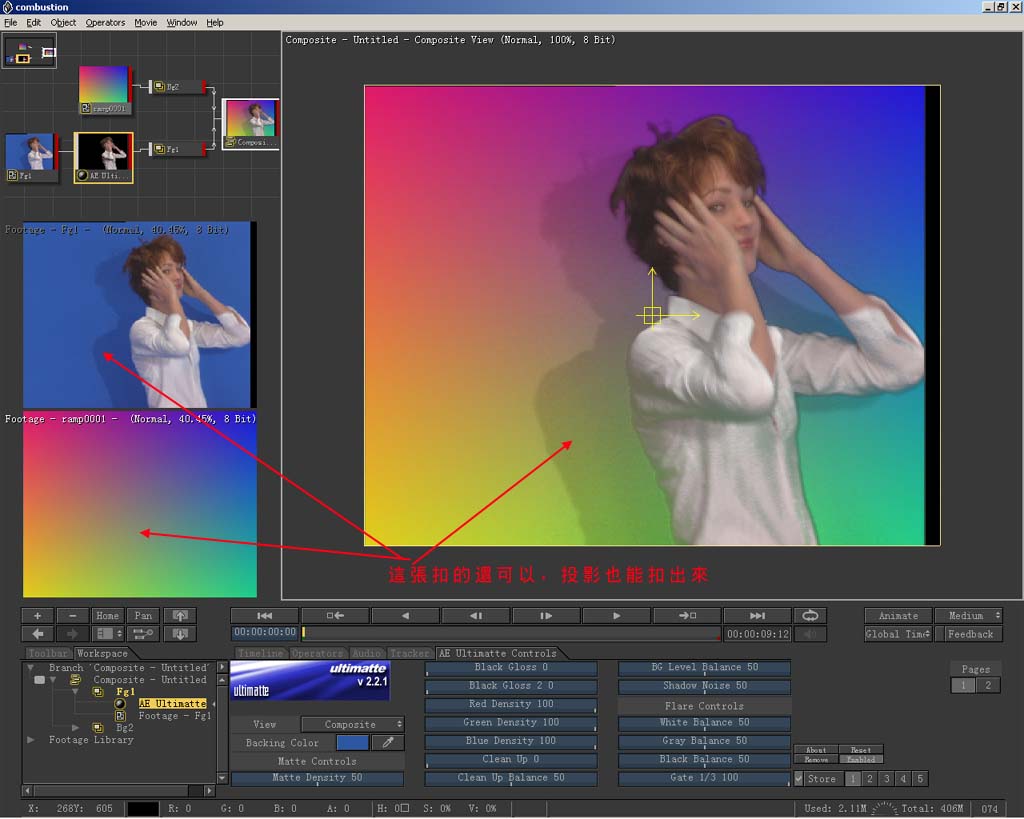The image size is (1024, 819).
Task: Select store slot 2
Action: (870, 779)
